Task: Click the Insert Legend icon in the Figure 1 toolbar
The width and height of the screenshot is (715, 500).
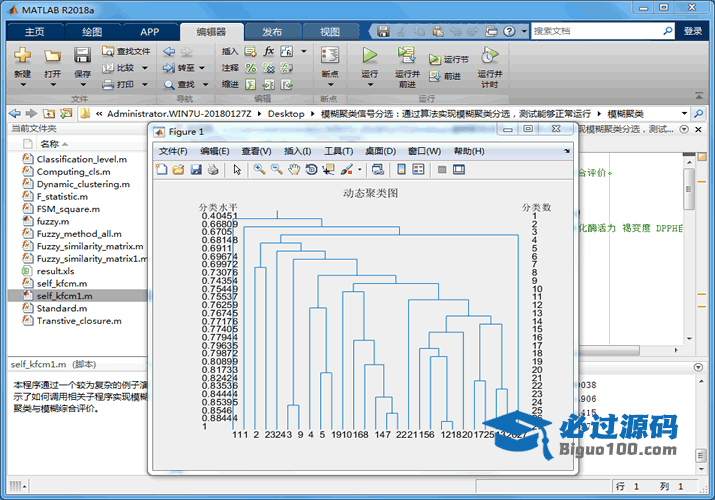Action: tap(418, 170)
